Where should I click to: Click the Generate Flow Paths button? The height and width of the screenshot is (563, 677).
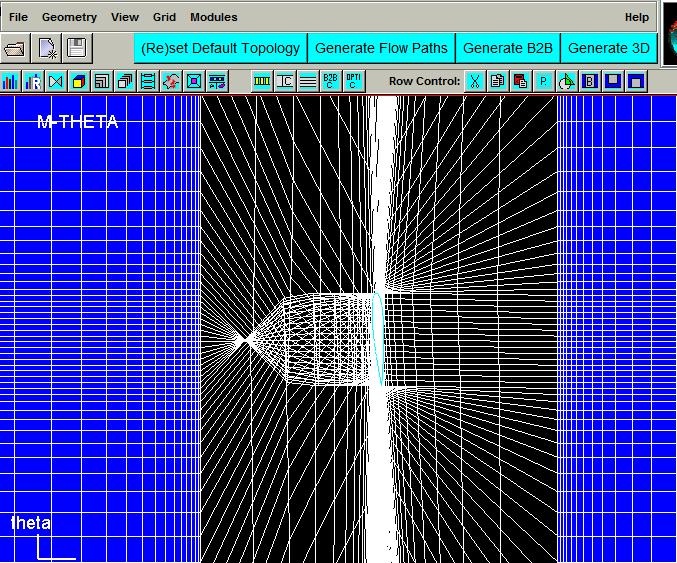tap(381, 48)
